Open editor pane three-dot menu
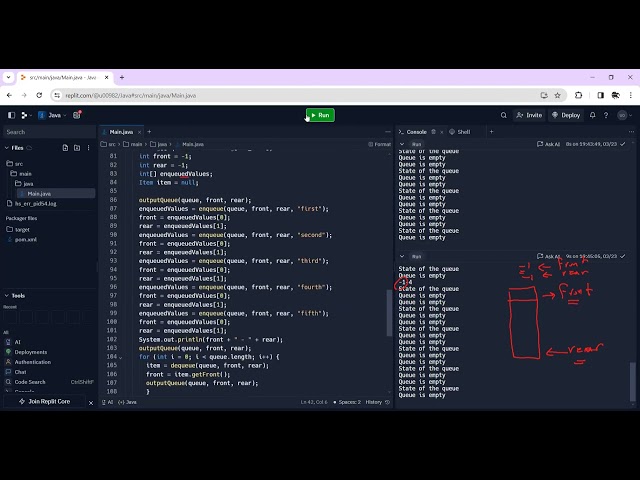The height and width of the screenshot is (480, 640). click(388, 131)
